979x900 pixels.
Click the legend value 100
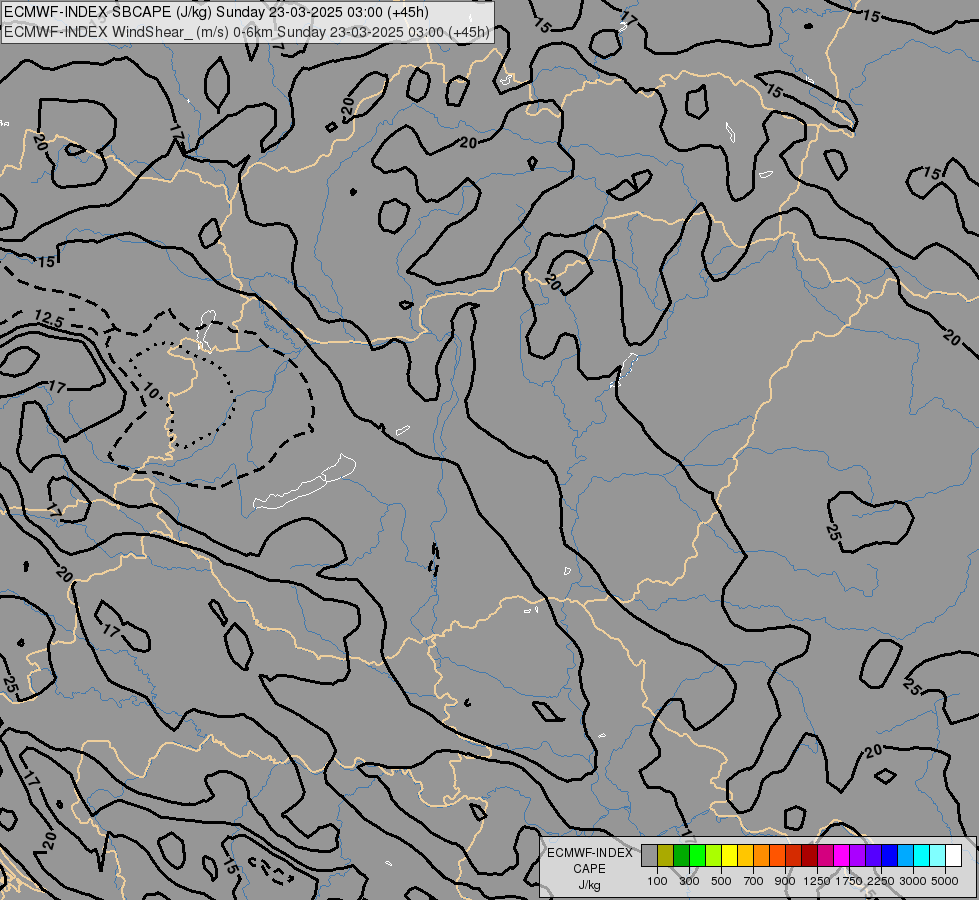point(657,881)
